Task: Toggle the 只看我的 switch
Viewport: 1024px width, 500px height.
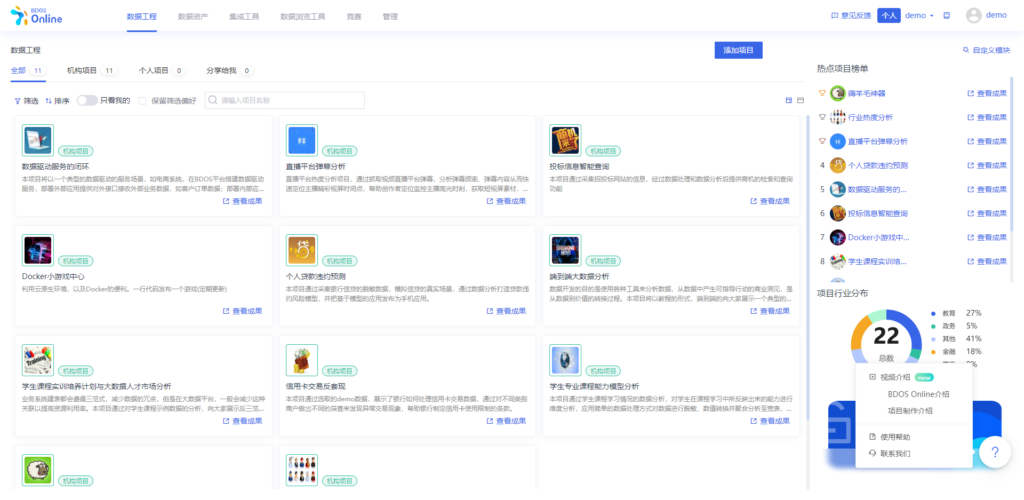Action: [87, 101]
